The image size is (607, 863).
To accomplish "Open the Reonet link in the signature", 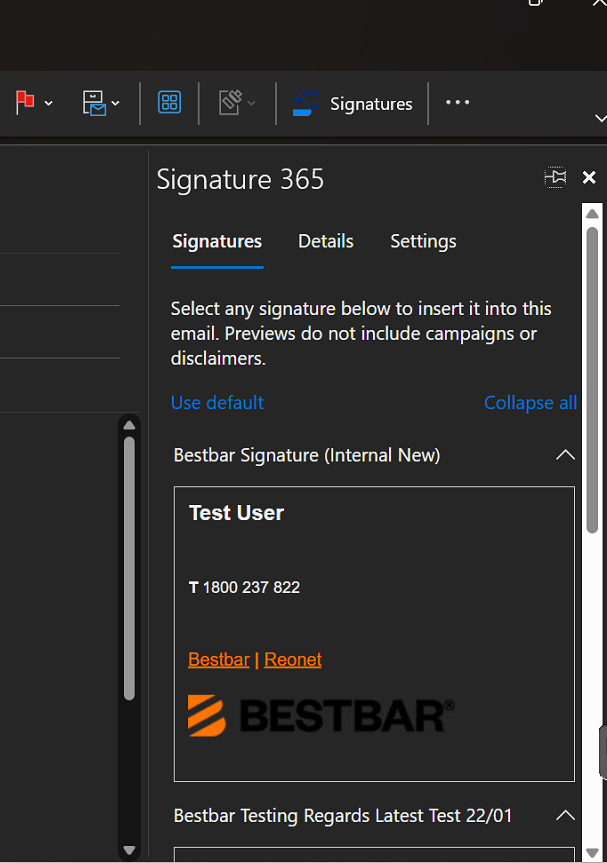I will tap(293, 659).
